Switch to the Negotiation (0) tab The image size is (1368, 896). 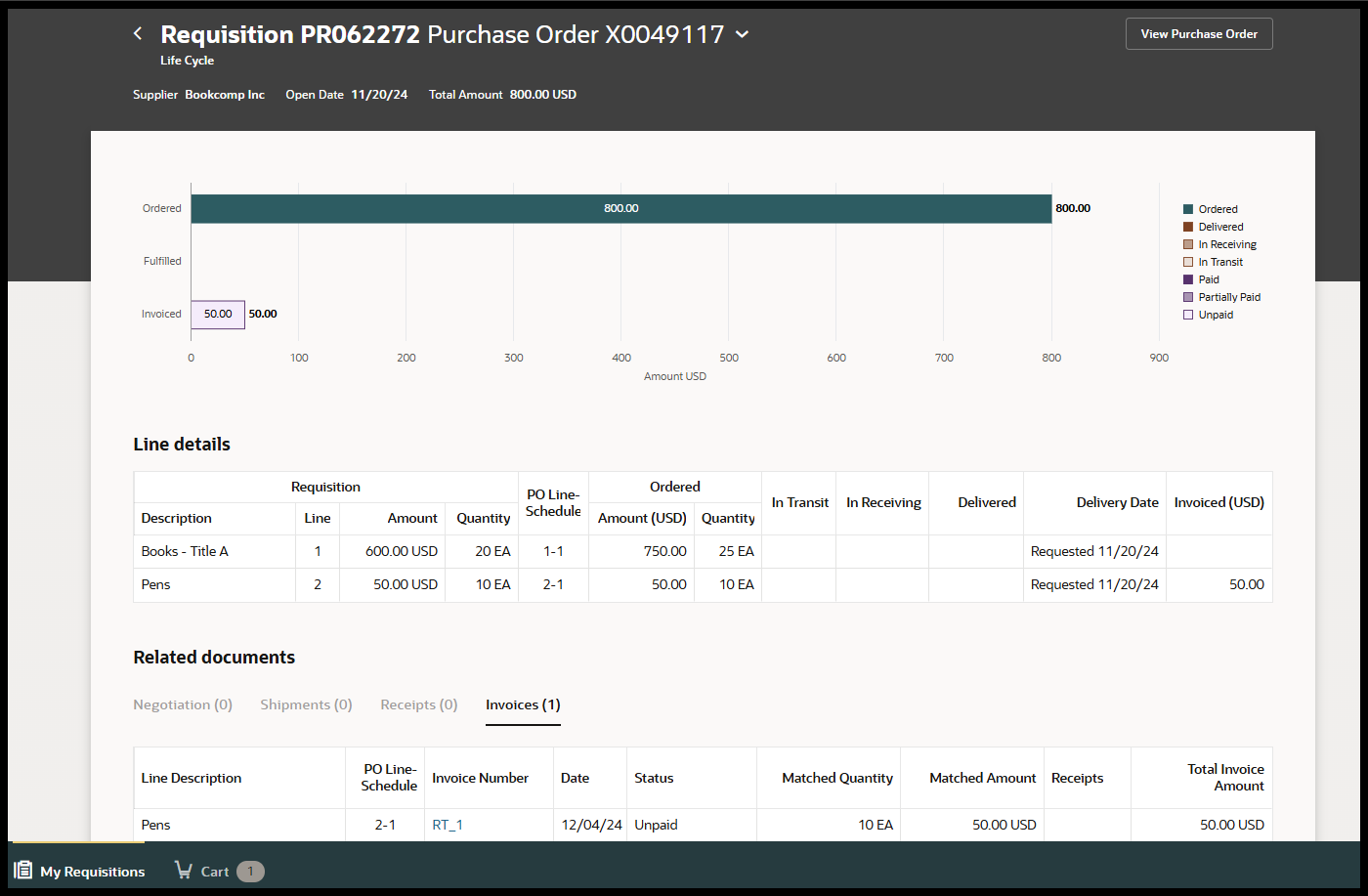pyautogui.click(x=183, y=704)
